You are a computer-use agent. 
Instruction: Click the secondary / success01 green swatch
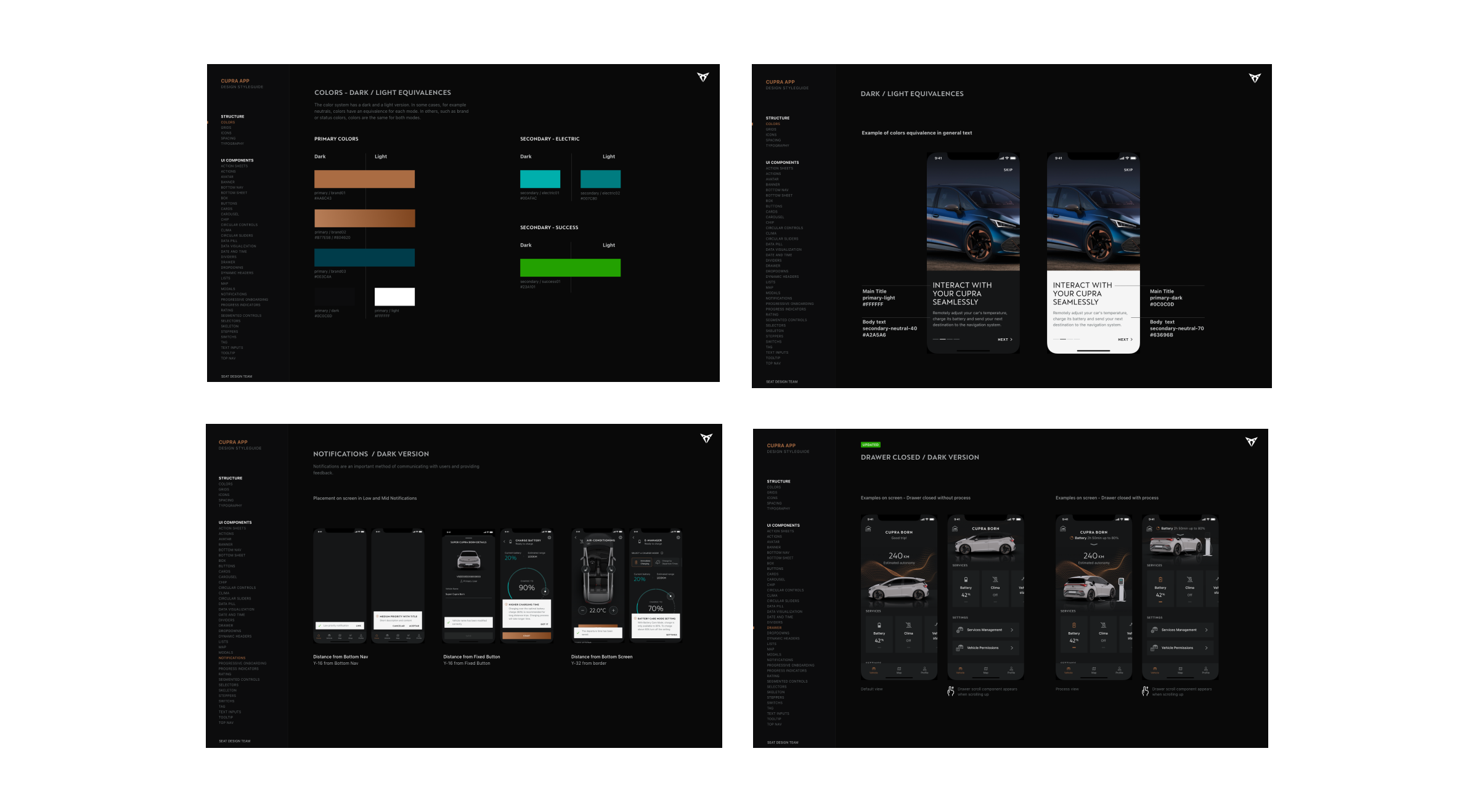[x=570, y=267]
